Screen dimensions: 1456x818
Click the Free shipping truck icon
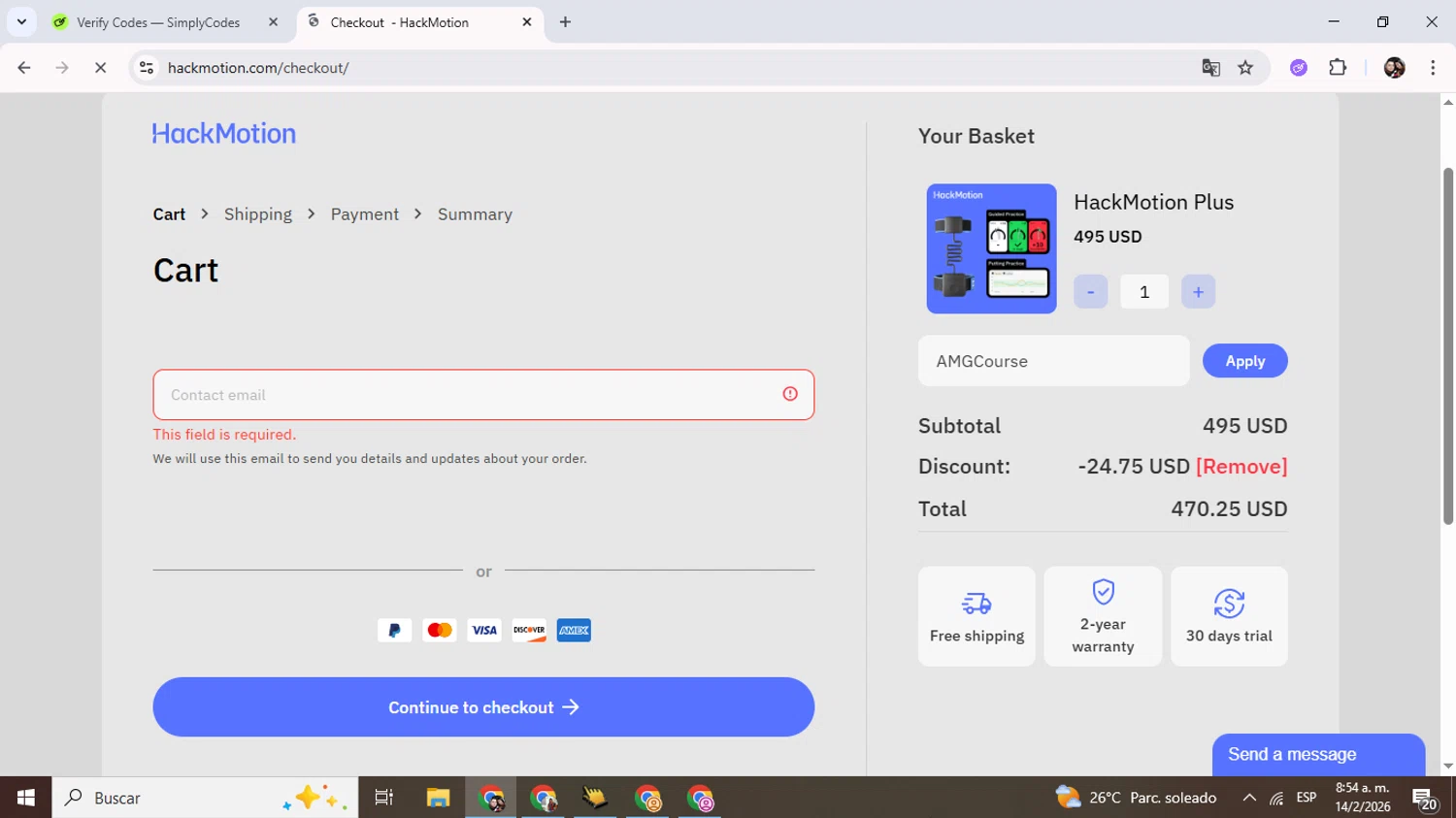[x=976, y=604]
